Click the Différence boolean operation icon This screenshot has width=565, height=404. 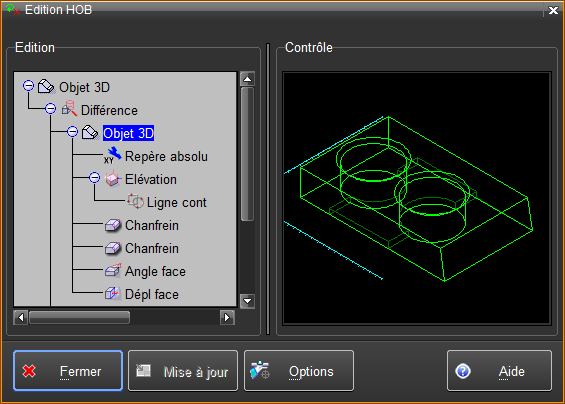(69, 108)
